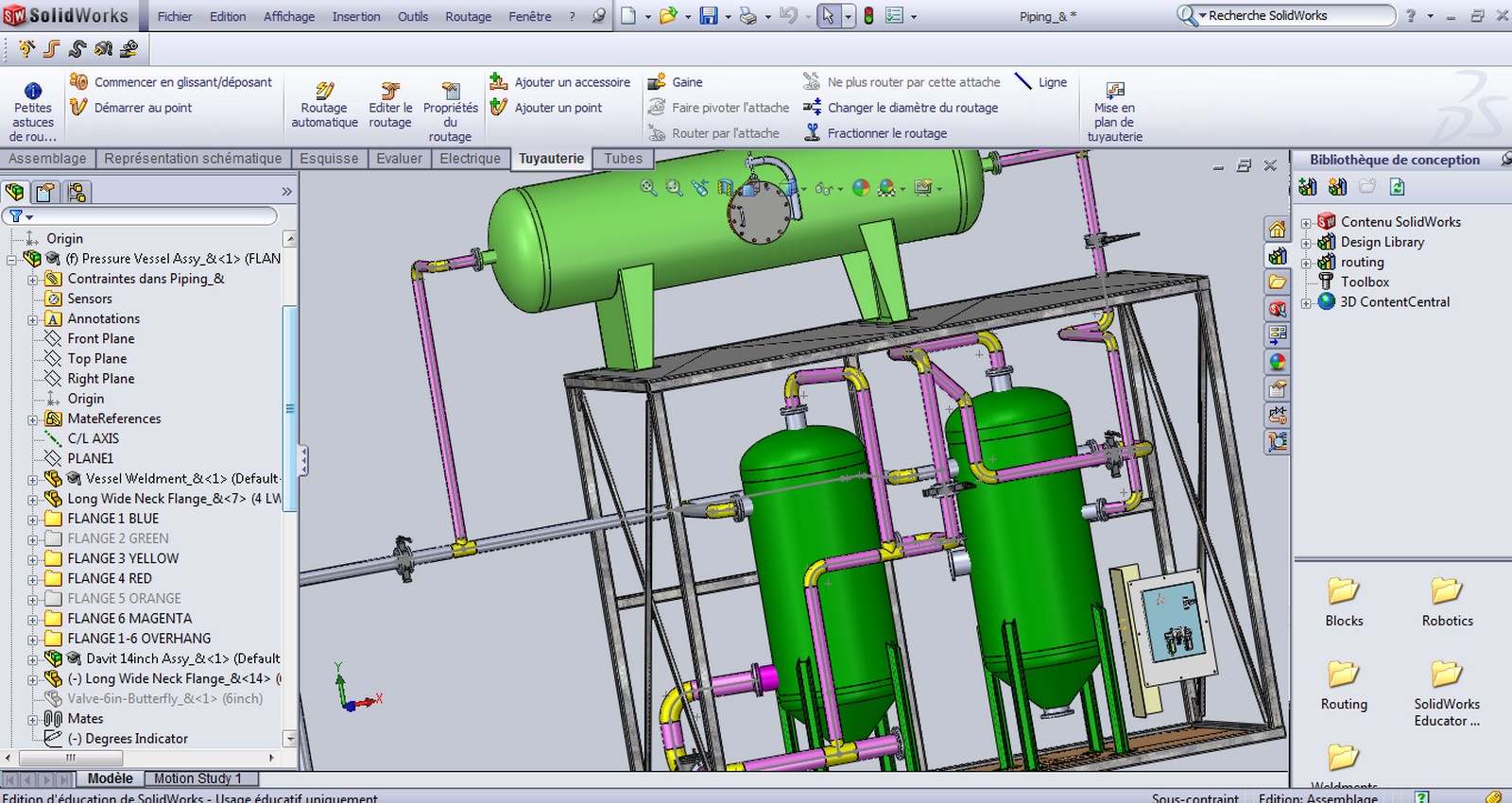Screen dimensions: 1512x803
Task: Select Toolbox in the library tree
Action: (1365, 282)
